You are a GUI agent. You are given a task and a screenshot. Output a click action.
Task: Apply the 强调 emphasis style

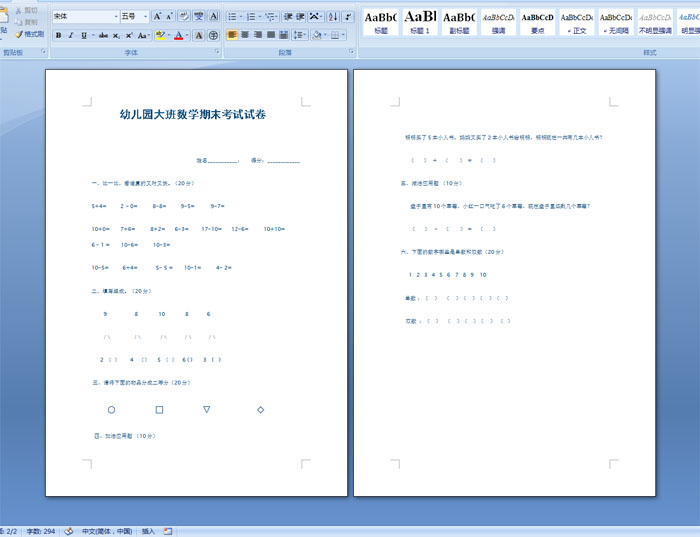click(x=498, y=22)
